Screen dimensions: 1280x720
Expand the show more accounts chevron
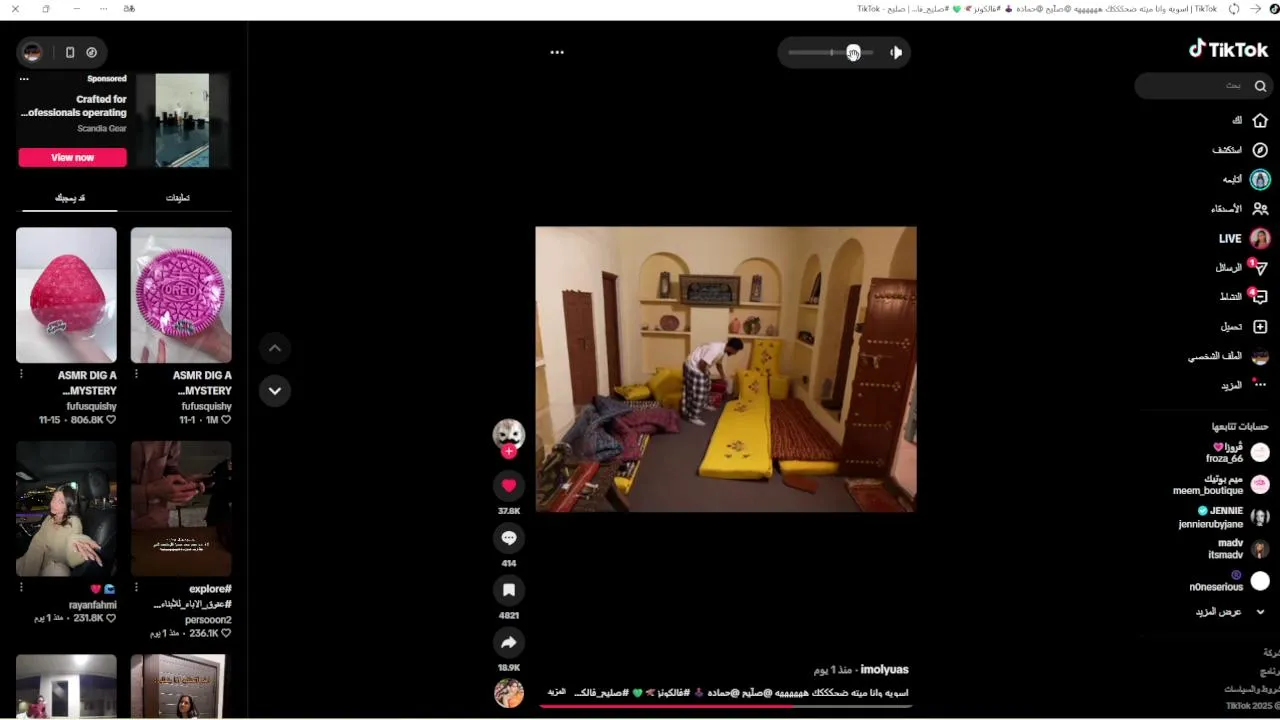pyautogui.click(x=1260, y=611)
